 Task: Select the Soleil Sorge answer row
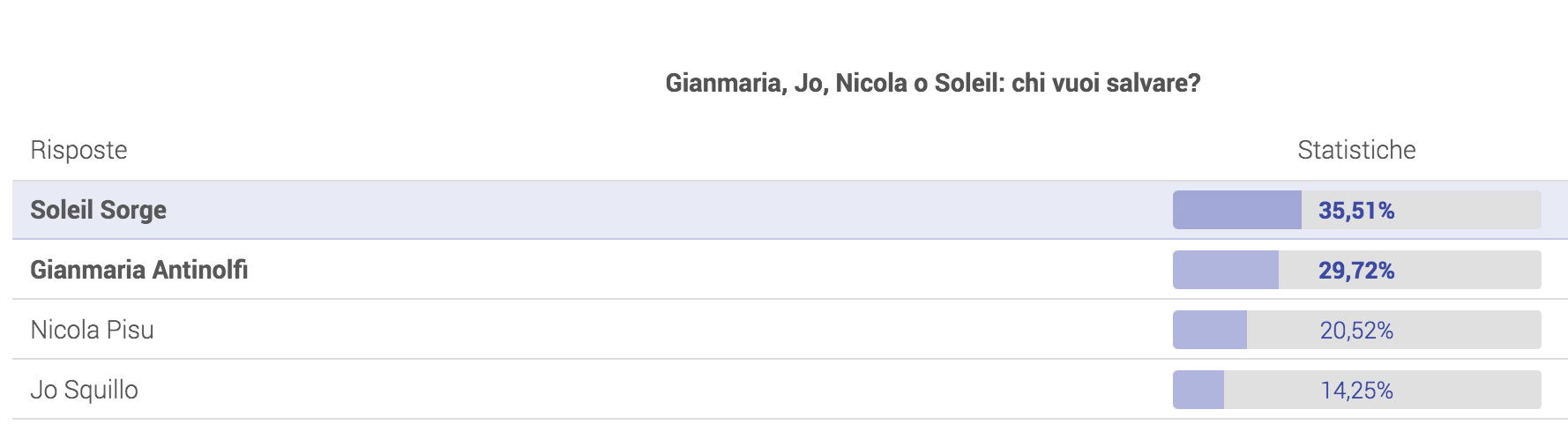pos(789,210)
